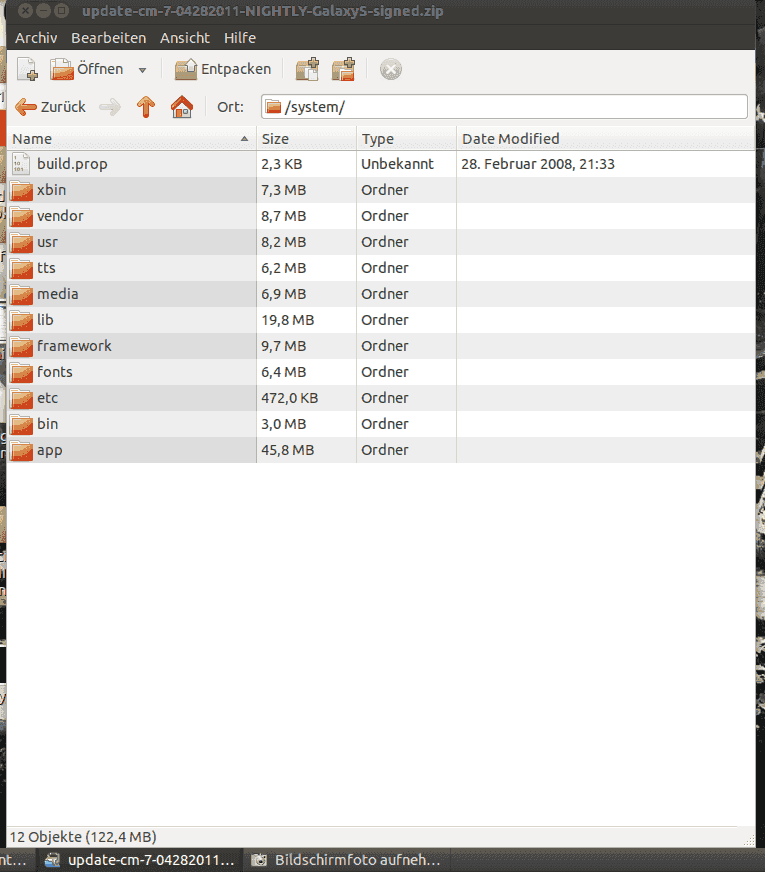Image resolution: width=765 pixels, height=872 pixels.
Task: Select the tts folder icon
Action: 21,268
